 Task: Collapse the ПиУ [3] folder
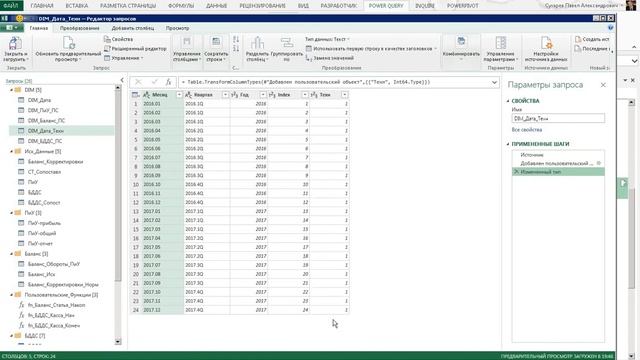[11, 213]
